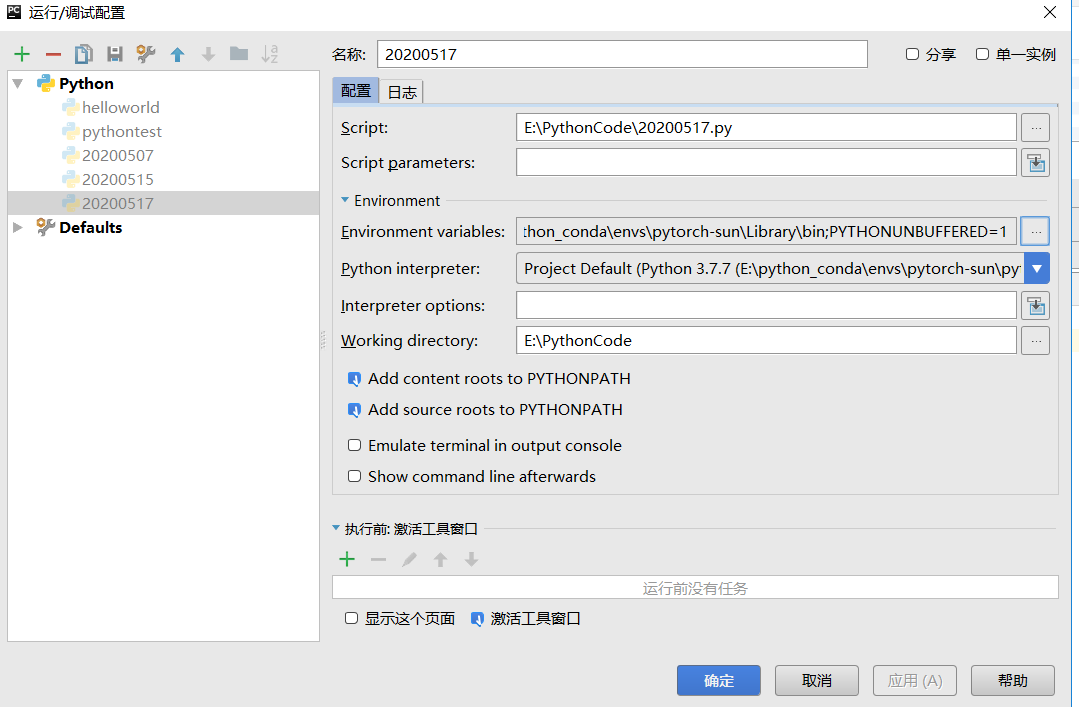The width and height of the screenshot is (1079, 707).
Task: Switch to the 日志 tab
Action: point(402,91)
